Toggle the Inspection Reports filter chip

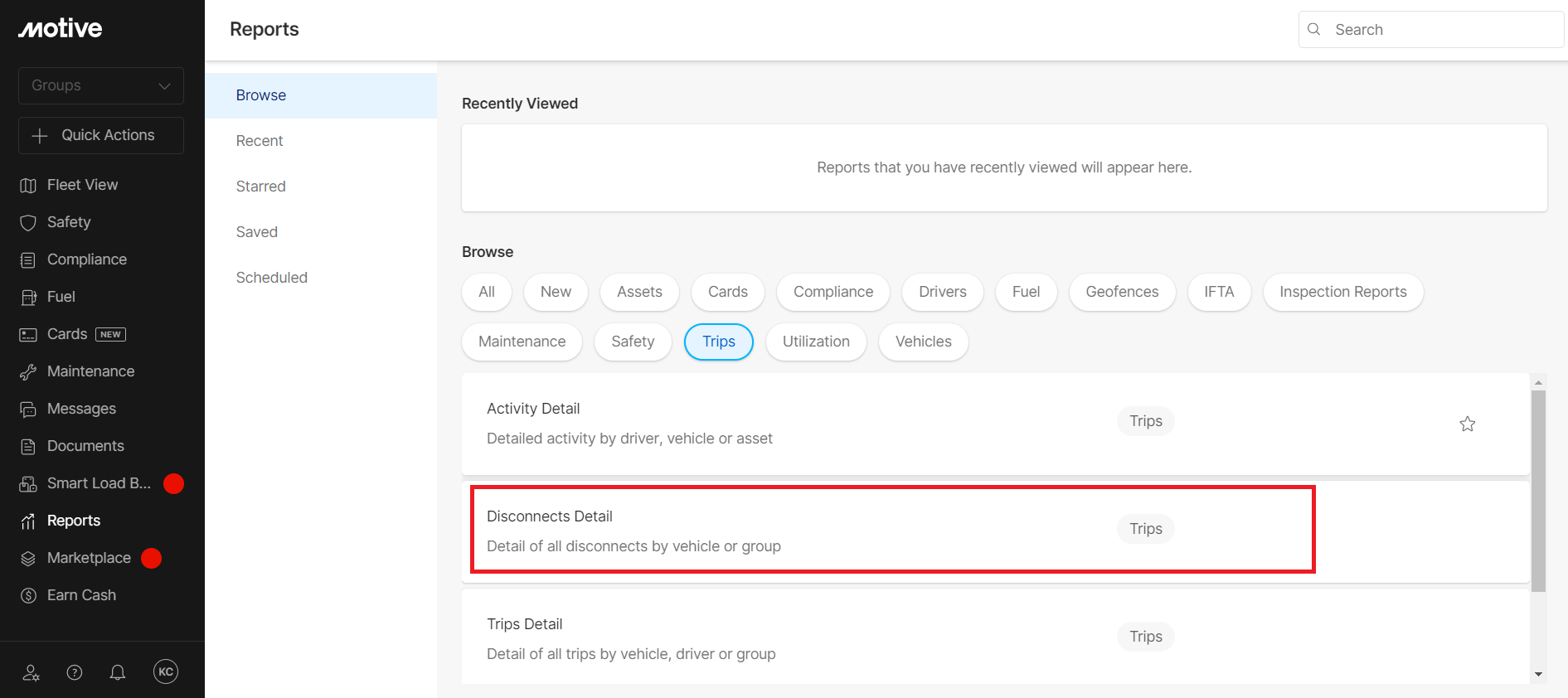pos(1342,292)
